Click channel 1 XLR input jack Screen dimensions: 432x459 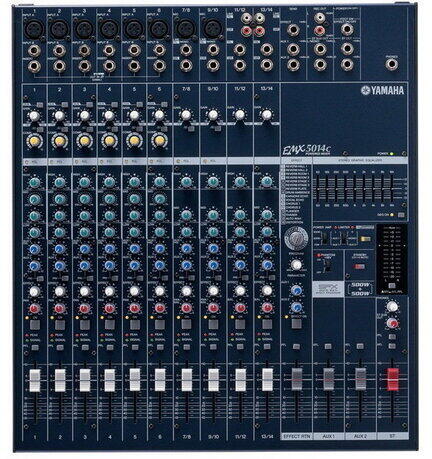(34, 29)
